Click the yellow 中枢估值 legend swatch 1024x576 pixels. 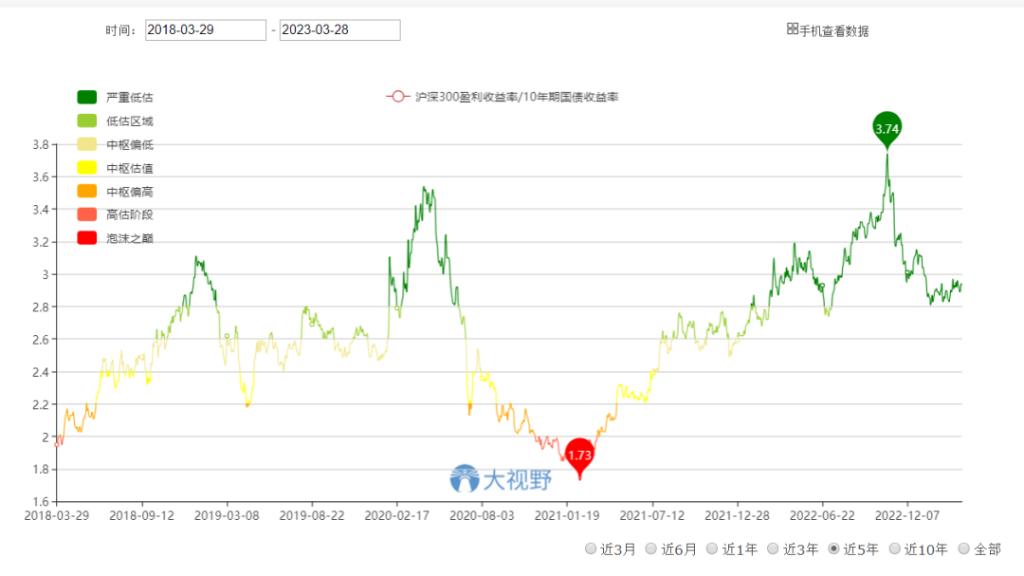87,168
